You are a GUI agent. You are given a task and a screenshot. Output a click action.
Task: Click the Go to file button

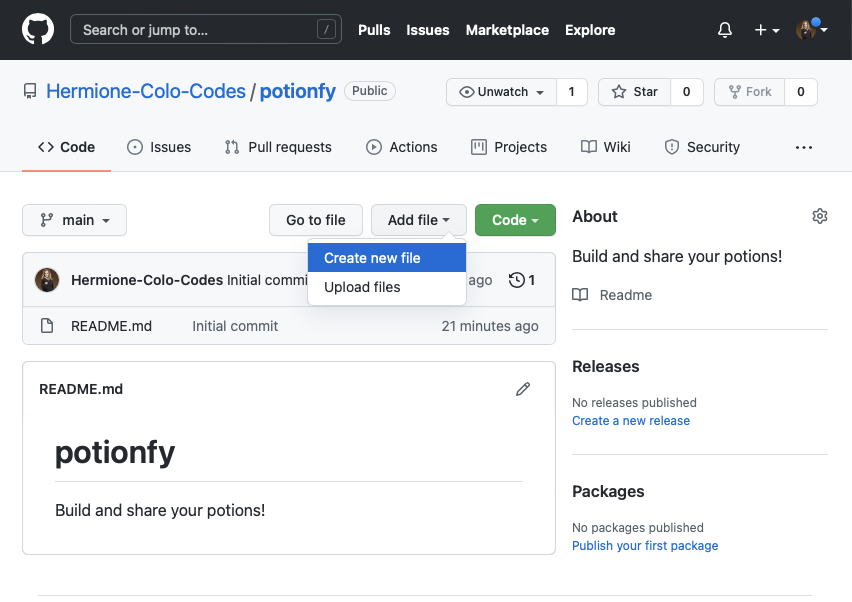pyautogui.click(x=316, y=220)
